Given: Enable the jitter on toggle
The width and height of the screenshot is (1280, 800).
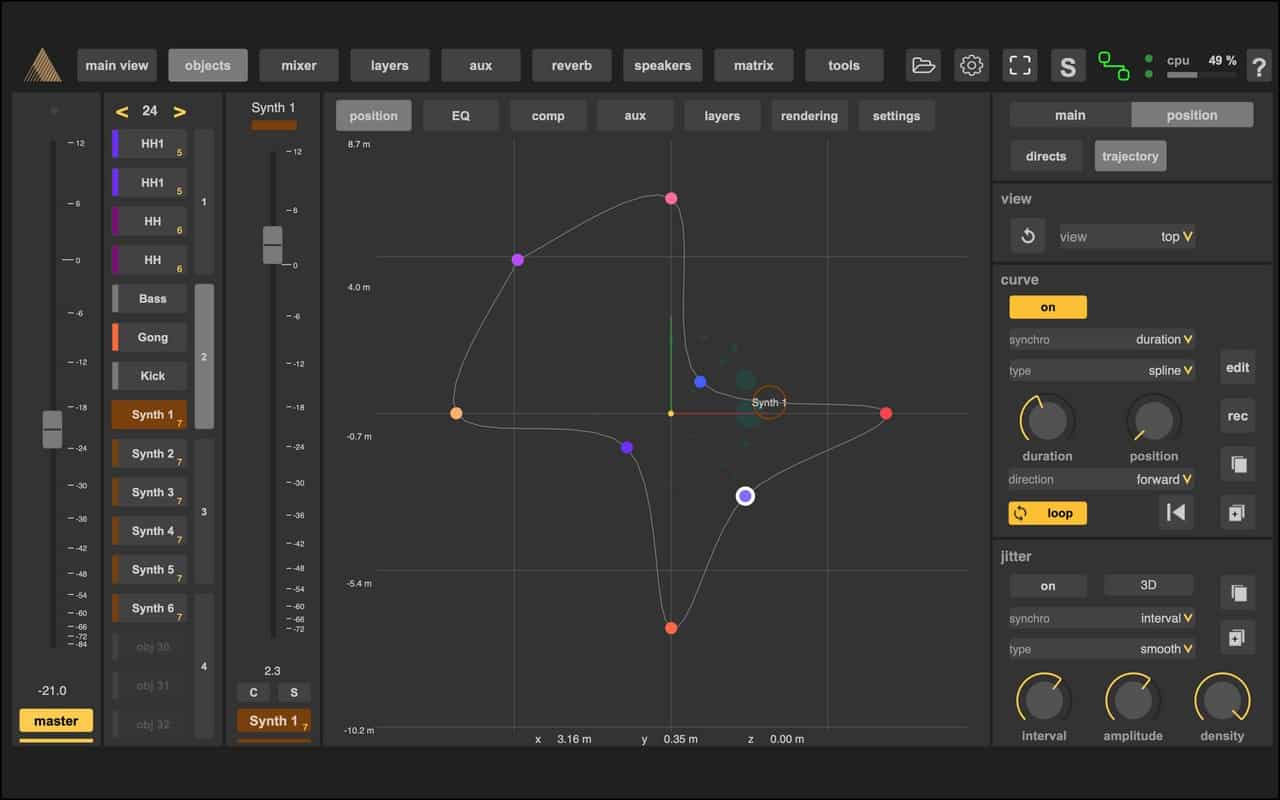Looking at the screenshot, I should point(1047,586).
